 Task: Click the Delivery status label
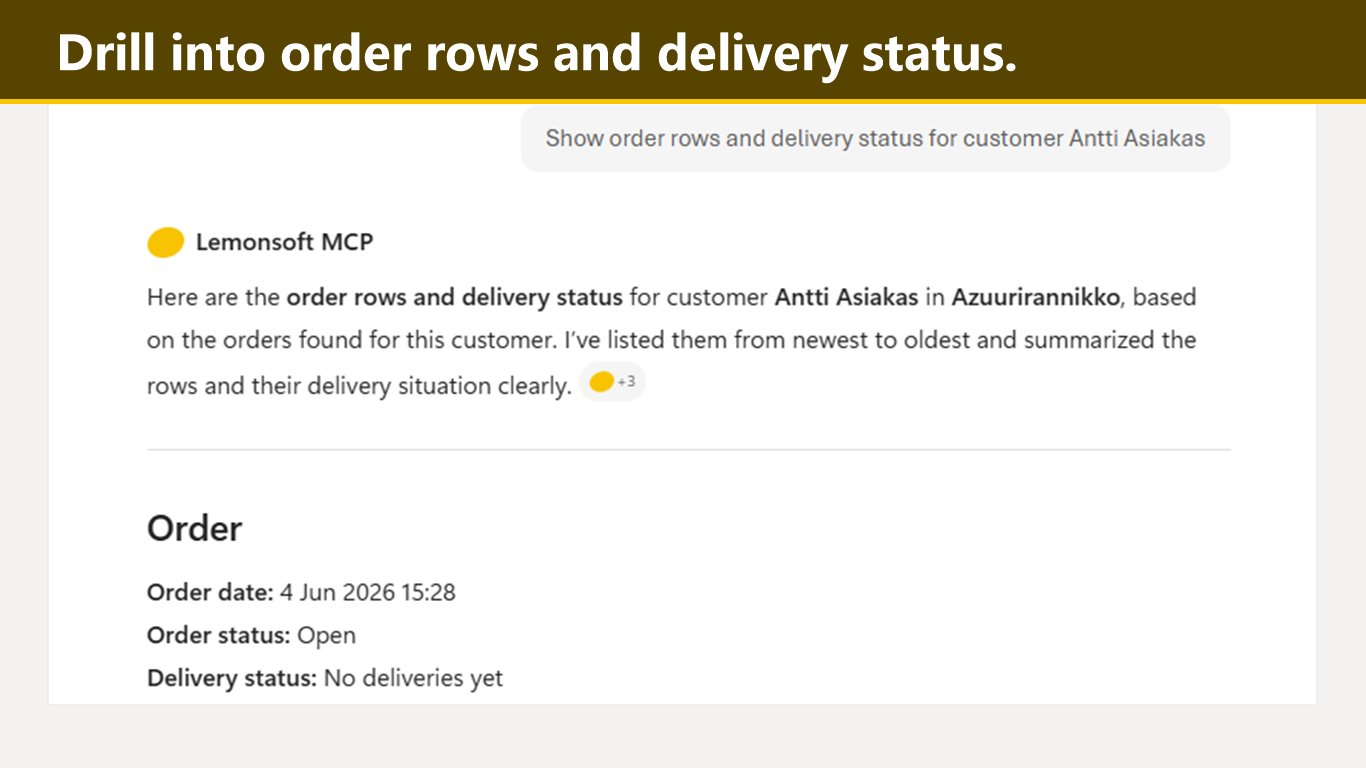(232, 678)
